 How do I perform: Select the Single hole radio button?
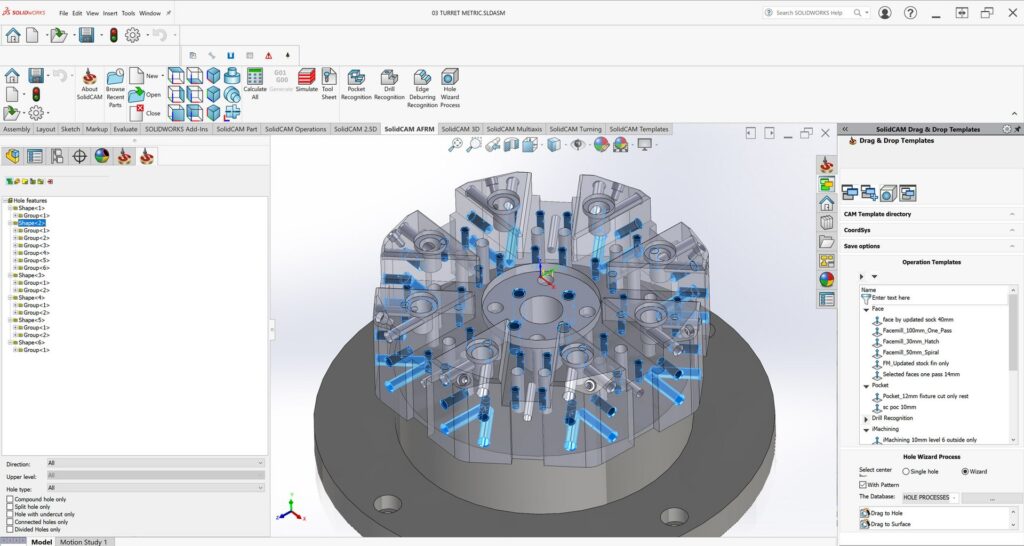pos(906,471)
